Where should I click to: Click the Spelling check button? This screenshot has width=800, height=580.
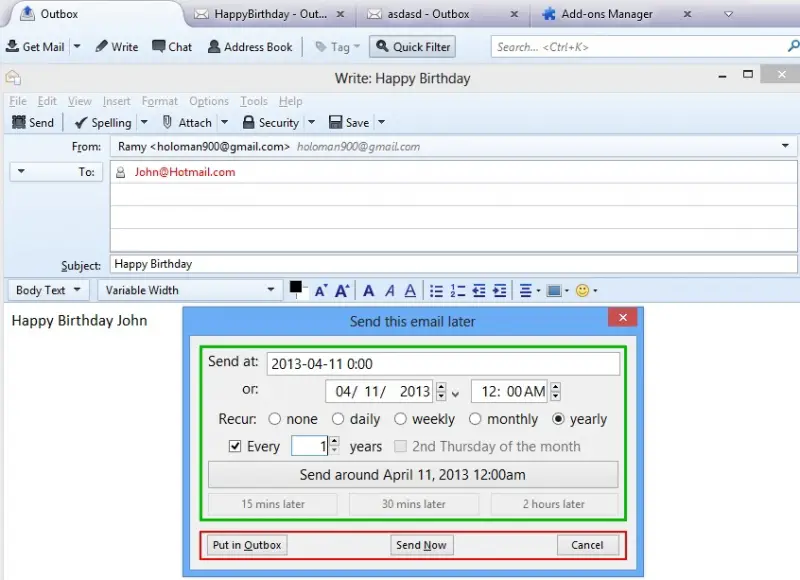(103, 122)
